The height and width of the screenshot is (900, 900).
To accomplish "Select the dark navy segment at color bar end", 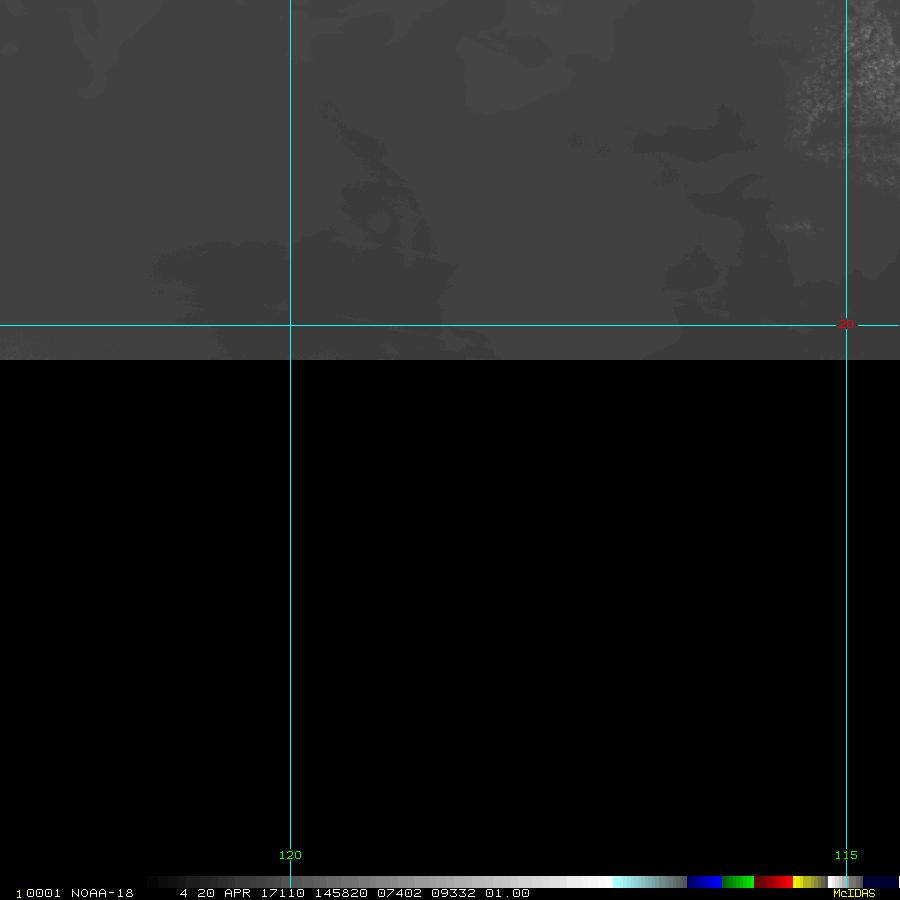I will tap(880, 882).
